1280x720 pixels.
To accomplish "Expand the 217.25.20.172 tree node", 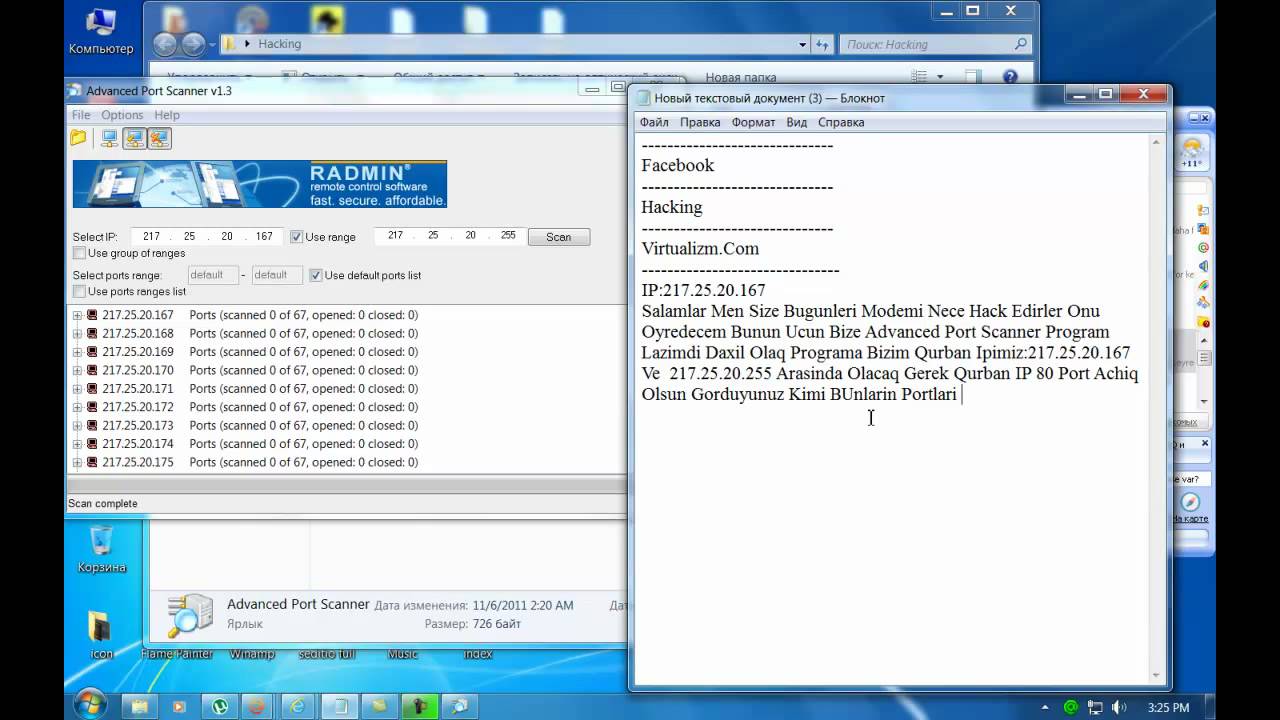I will coord(77,407).
